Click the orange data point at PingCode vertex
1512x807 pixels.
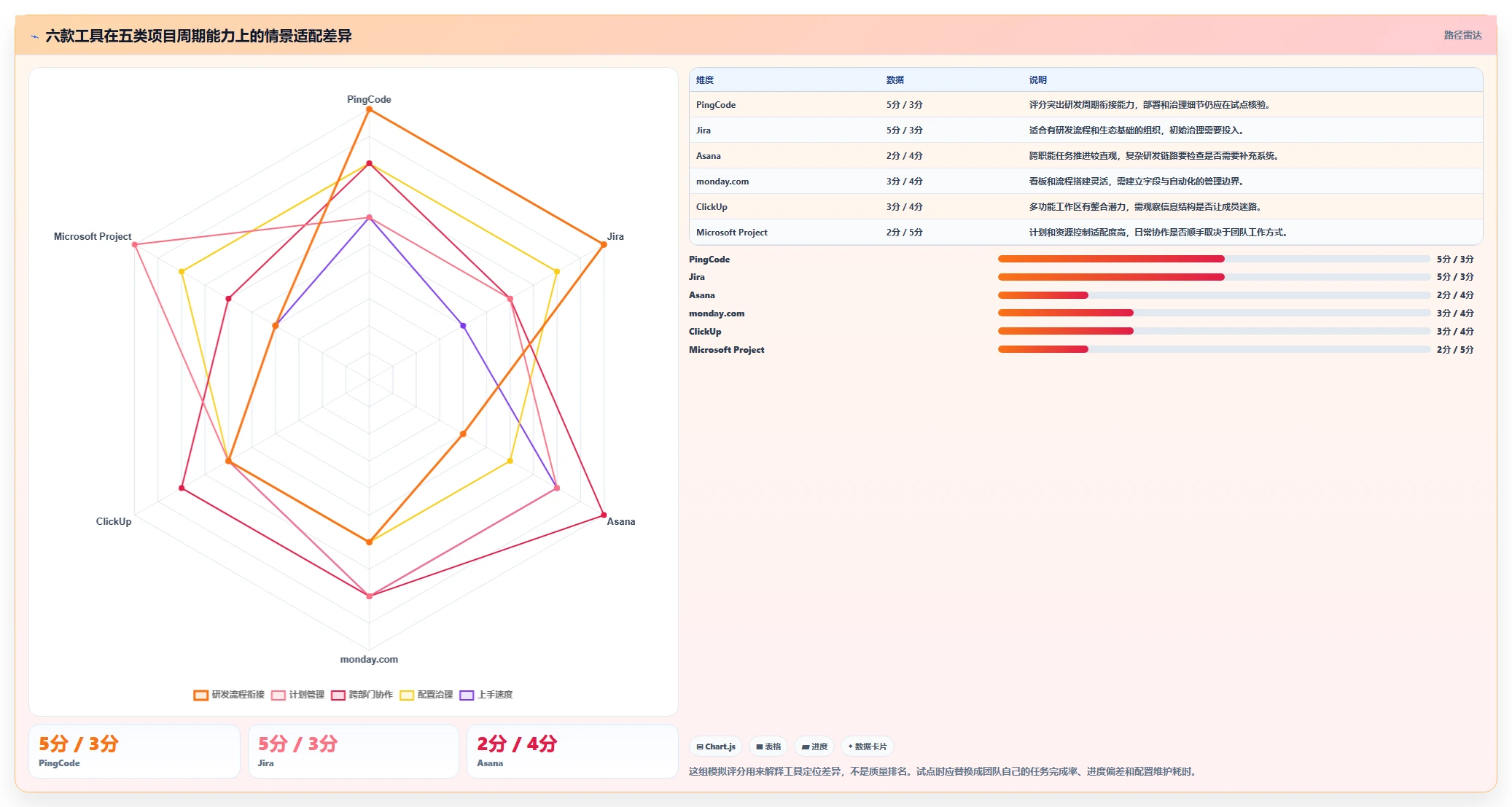[x=369, y=109]
